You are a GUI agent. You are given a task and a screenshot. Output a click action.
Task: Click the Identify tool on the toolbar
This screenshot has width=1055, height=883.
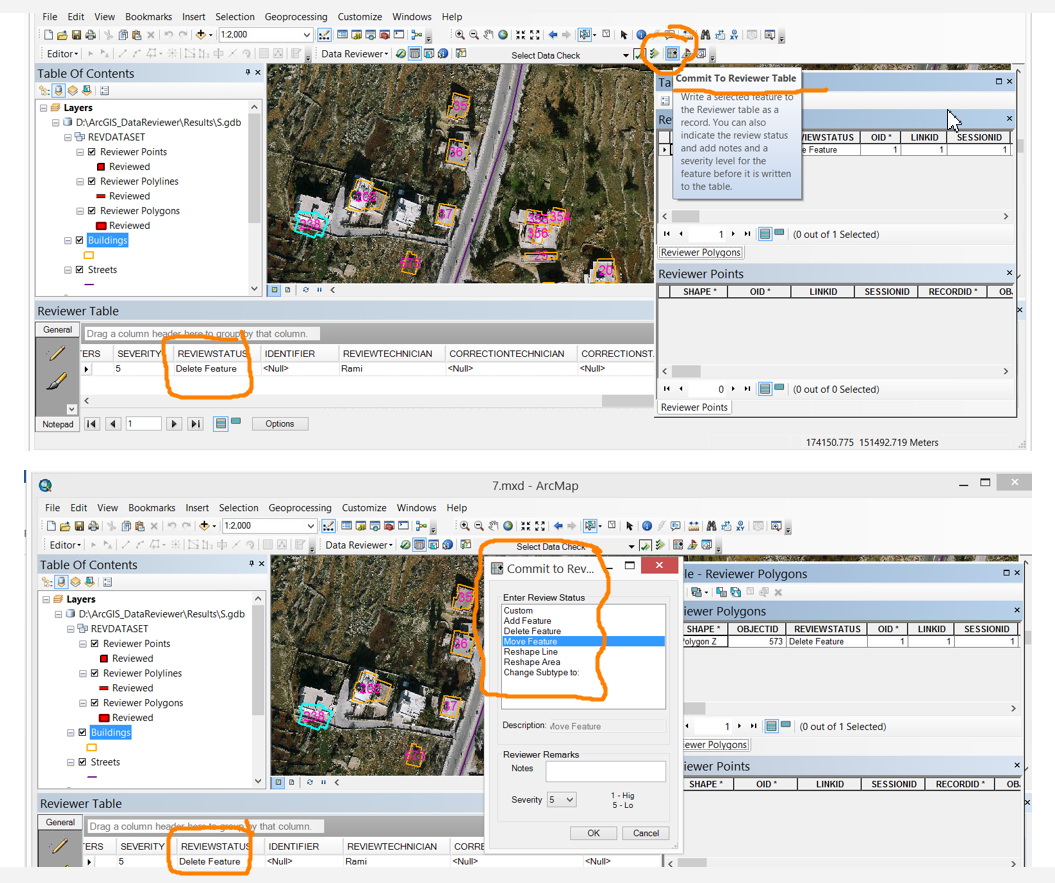(x=640, y=34)
